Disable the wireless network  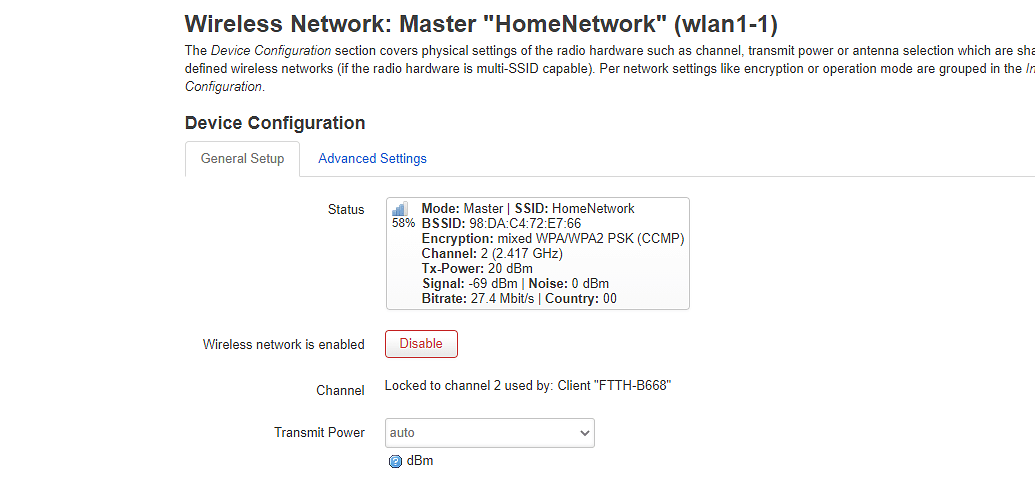421,343
